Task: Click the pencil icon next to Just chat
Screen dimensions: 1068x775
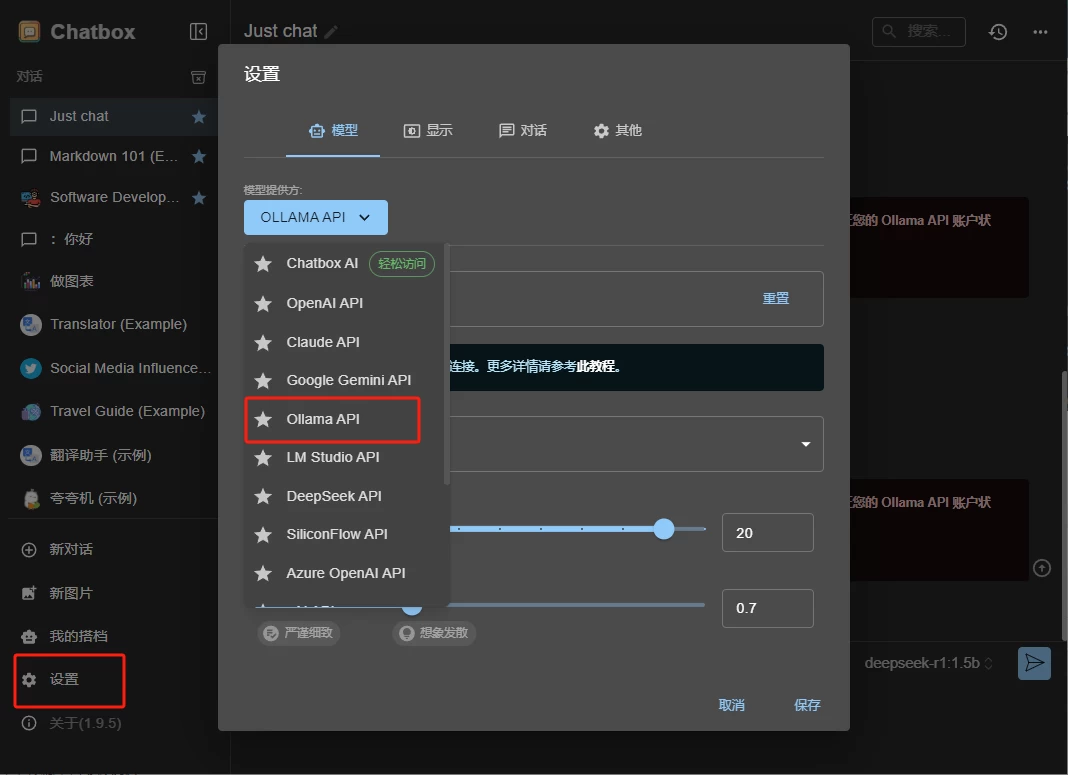Action: tap(331, 32)
